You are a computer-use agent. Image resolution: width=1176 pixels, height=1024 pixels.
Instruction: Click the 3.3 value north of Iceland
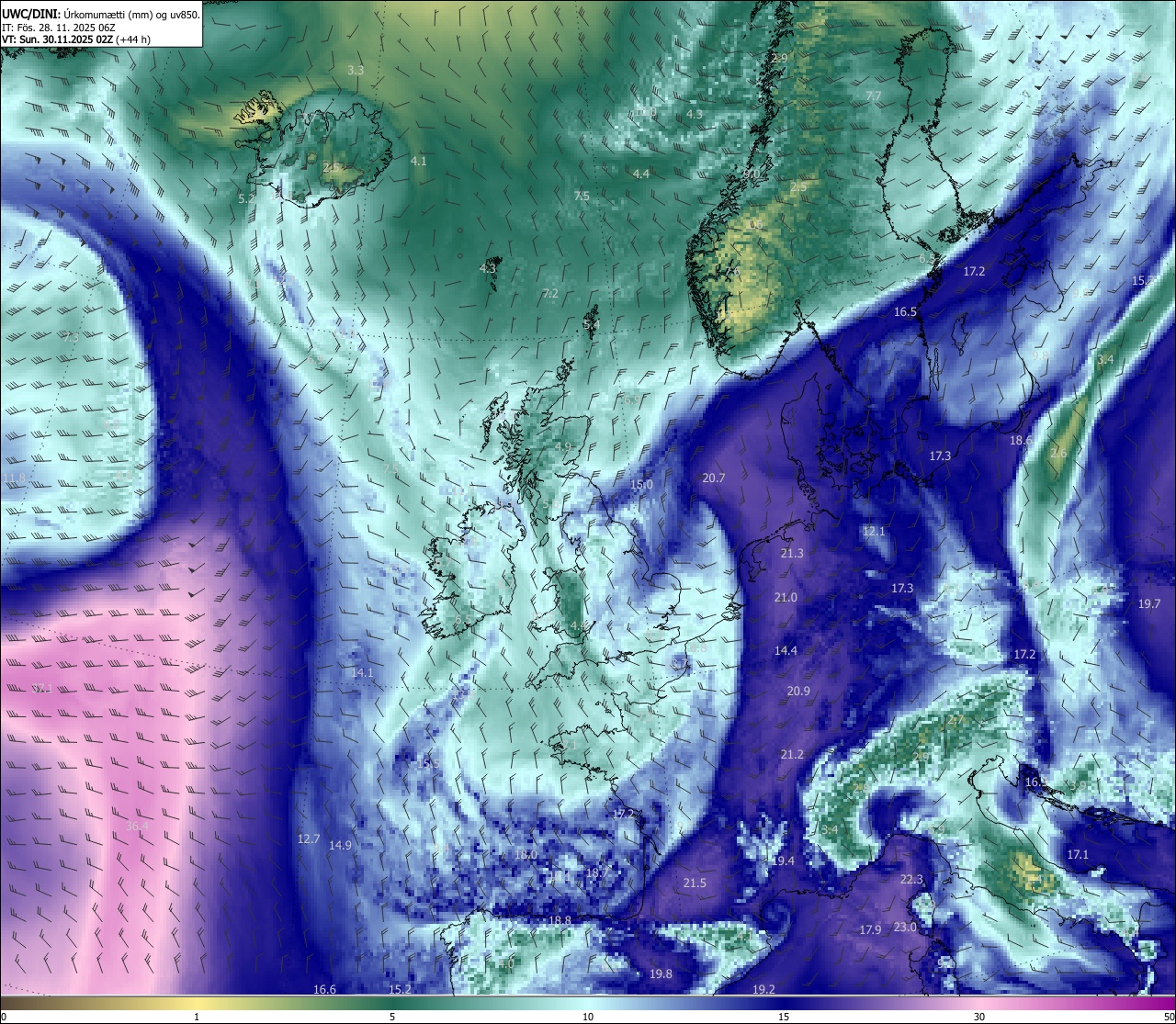pyautogui.click(x=356, y=70)
